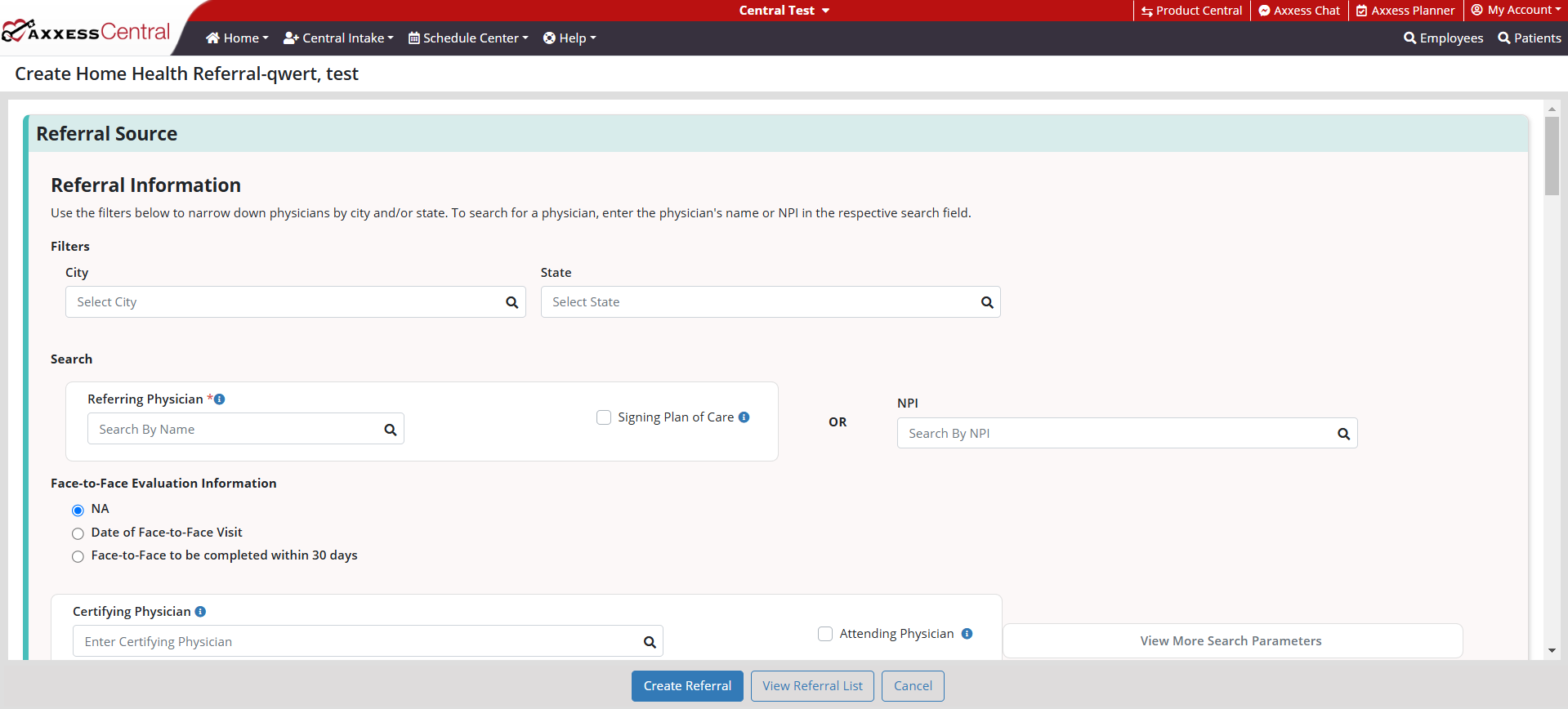Viewport: 1568px width, 709px height.
Task: Click the Certifying Physician search icon
Action: click(x=650, y=642)
